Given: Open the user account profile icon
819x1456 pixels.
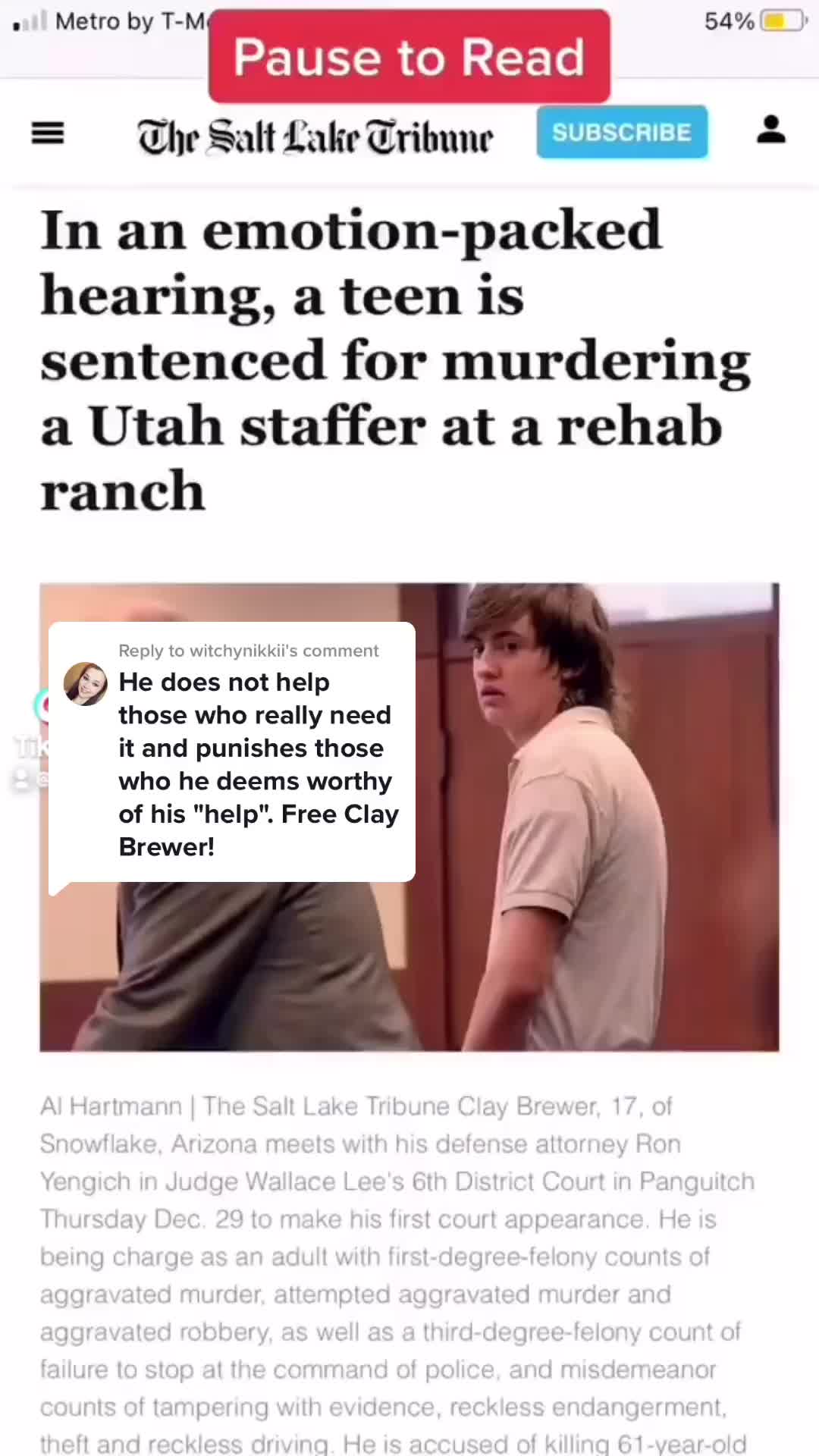Looking at the screenshot, I should coord(771,130).
